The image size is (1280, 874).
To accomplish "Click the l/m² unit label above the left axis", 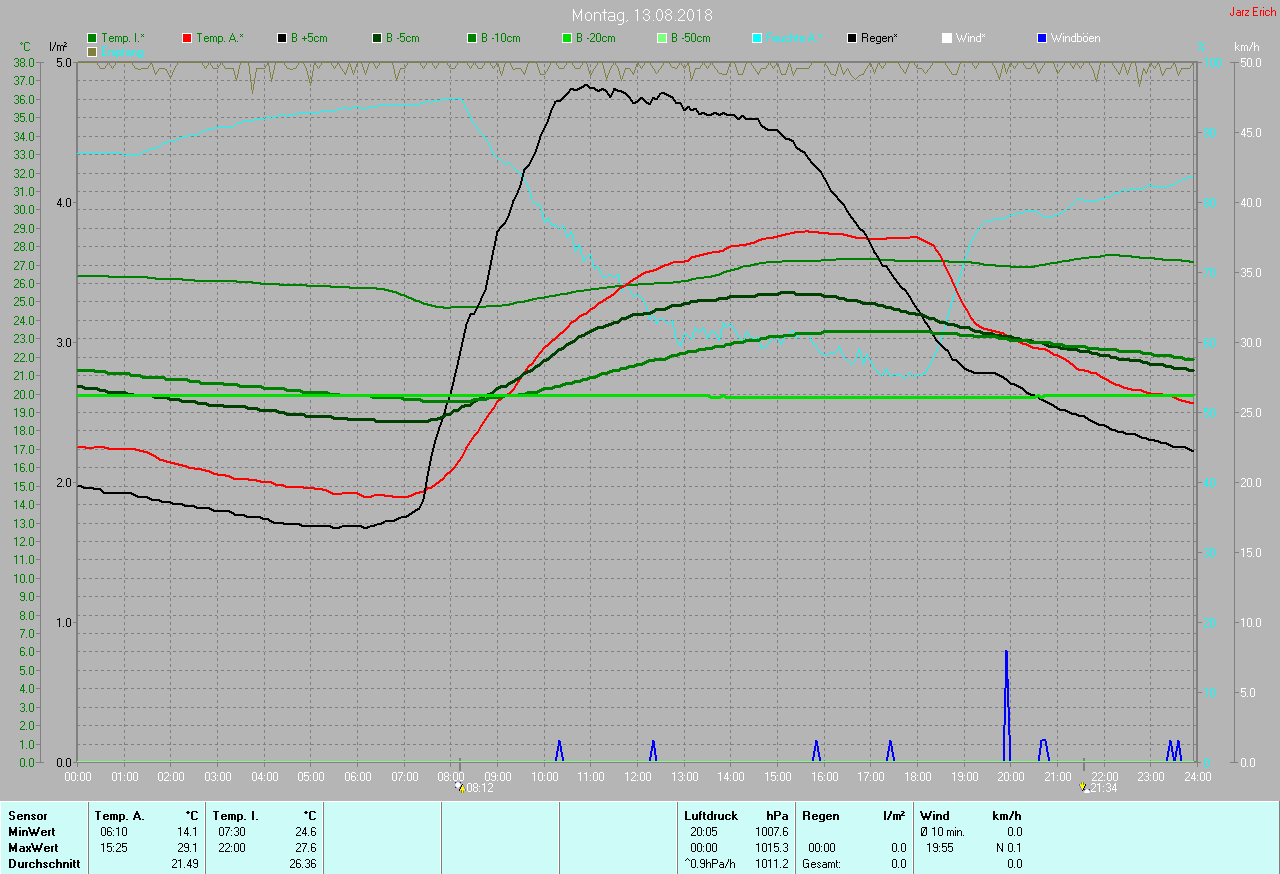I will click(x=58, y=47).
